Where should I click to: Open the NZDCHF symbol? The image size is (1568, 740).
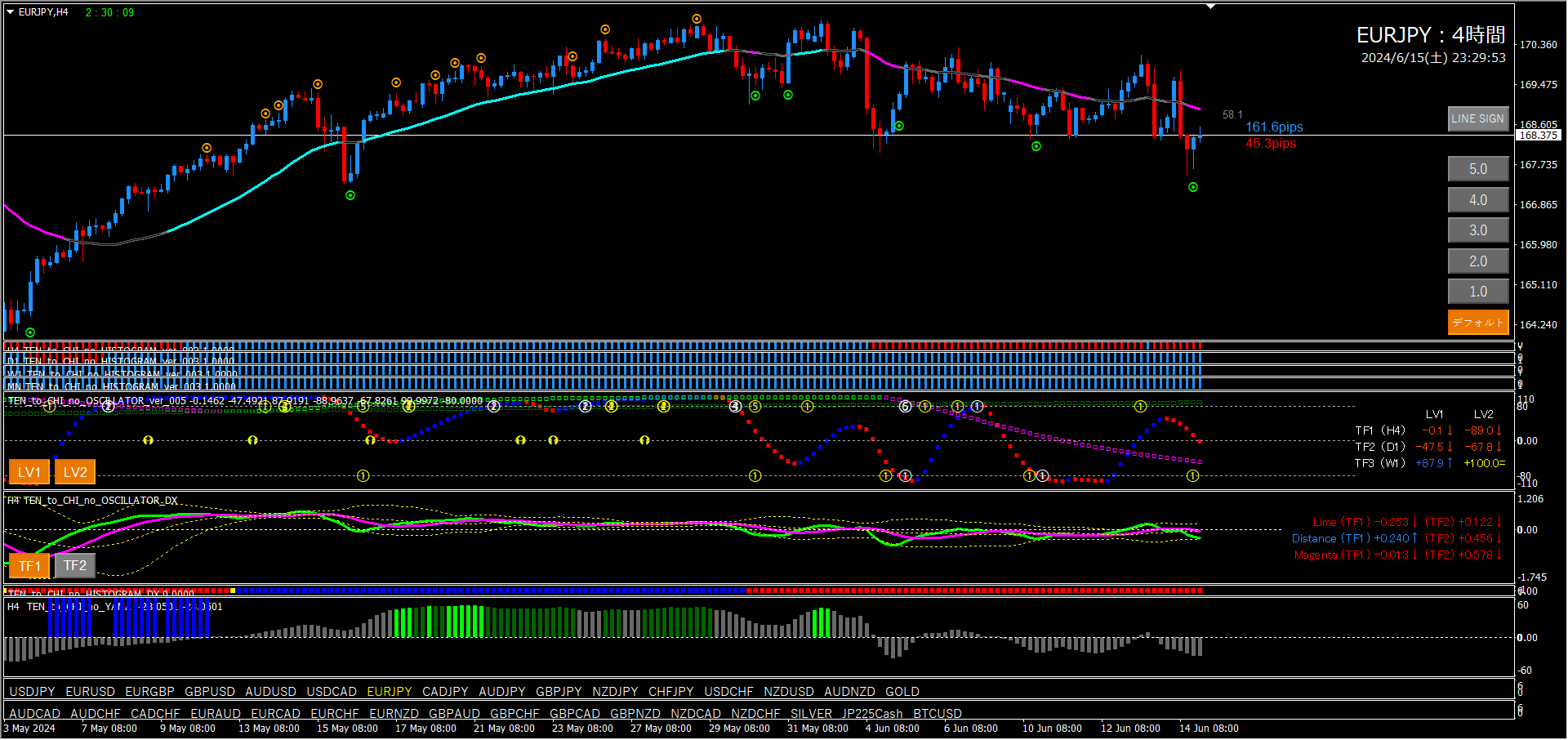(755, 714)
